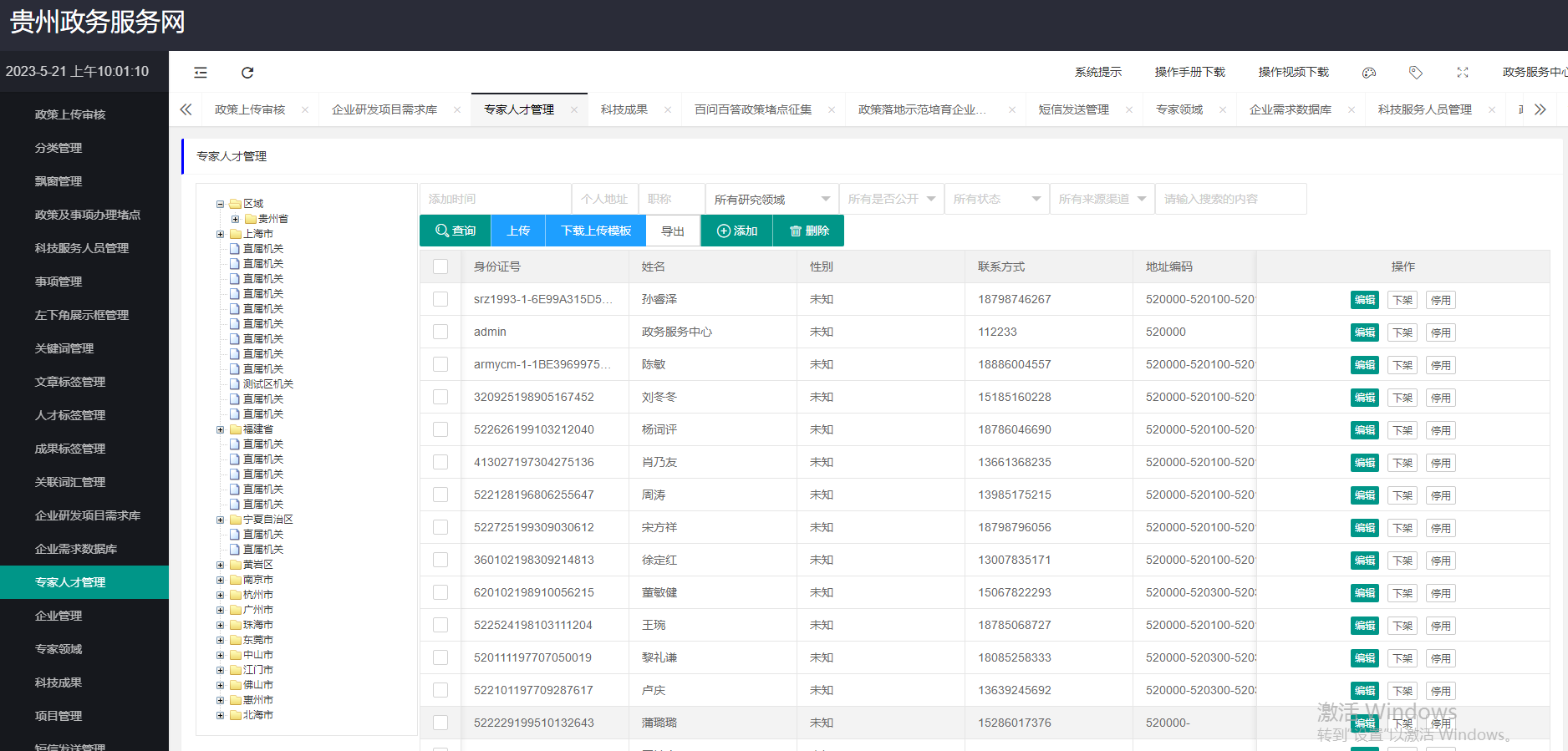
Task: Open the 操作手册下载 link
Action: coord(1189,73)
